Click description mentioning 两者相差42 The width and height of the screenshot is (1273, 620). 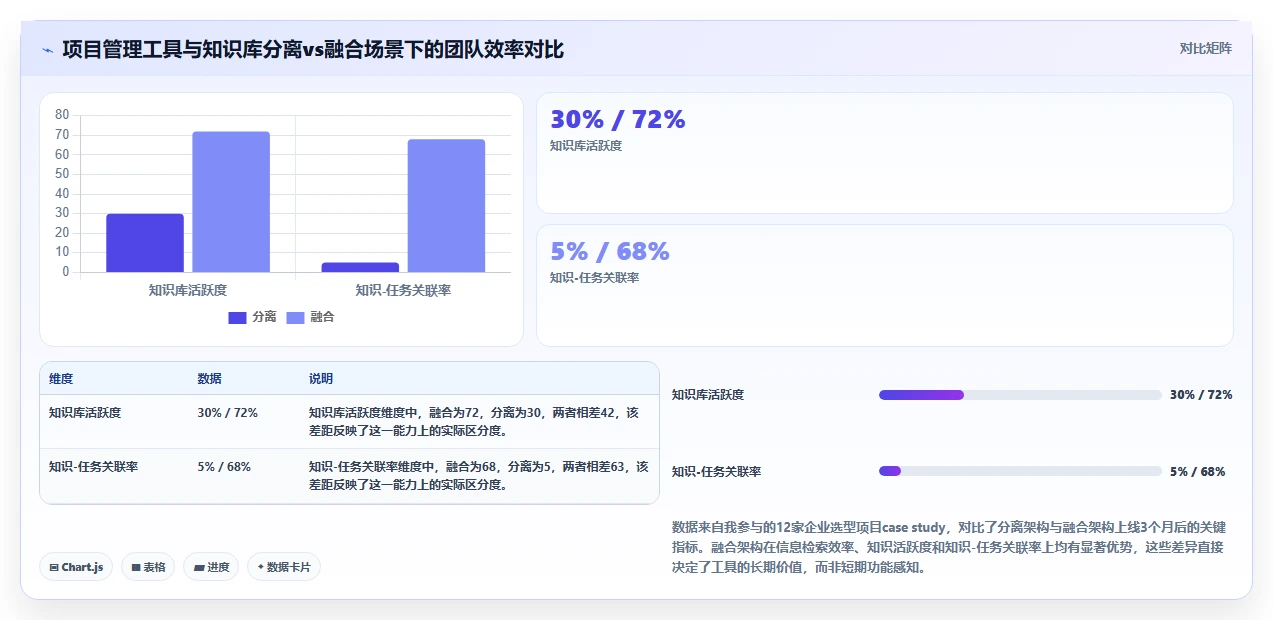click(474, 422)
